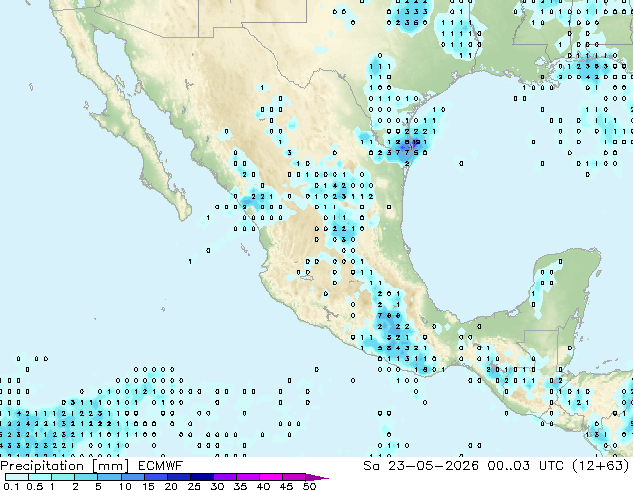Click the 25–30 mm navy legend swatch
Viewport: 634px width, 490px height.
(x=201, y=477)
